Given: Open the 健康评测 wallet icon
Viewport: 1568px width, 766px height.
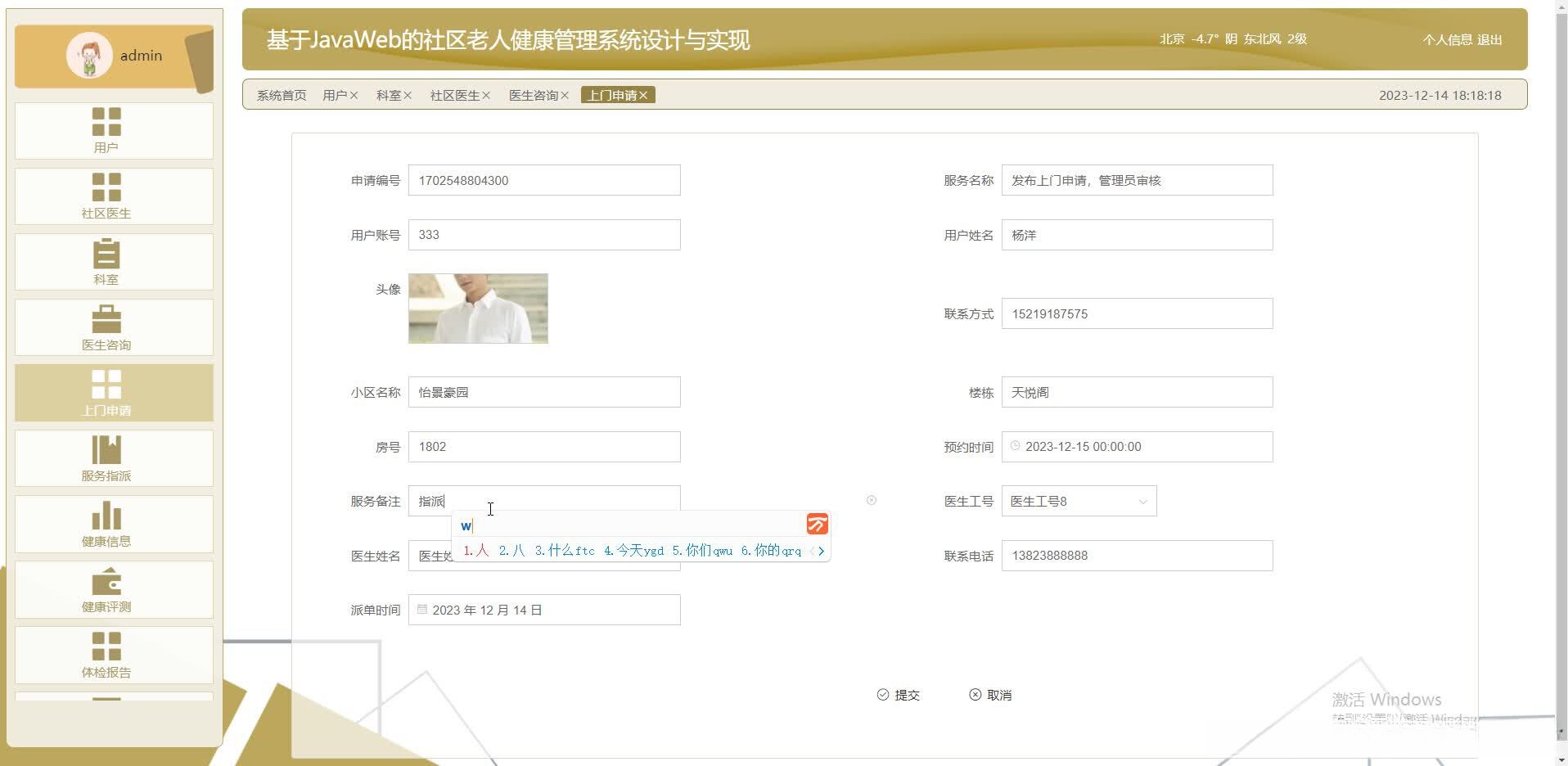Looking at the screenshot, I should (106, 581).
